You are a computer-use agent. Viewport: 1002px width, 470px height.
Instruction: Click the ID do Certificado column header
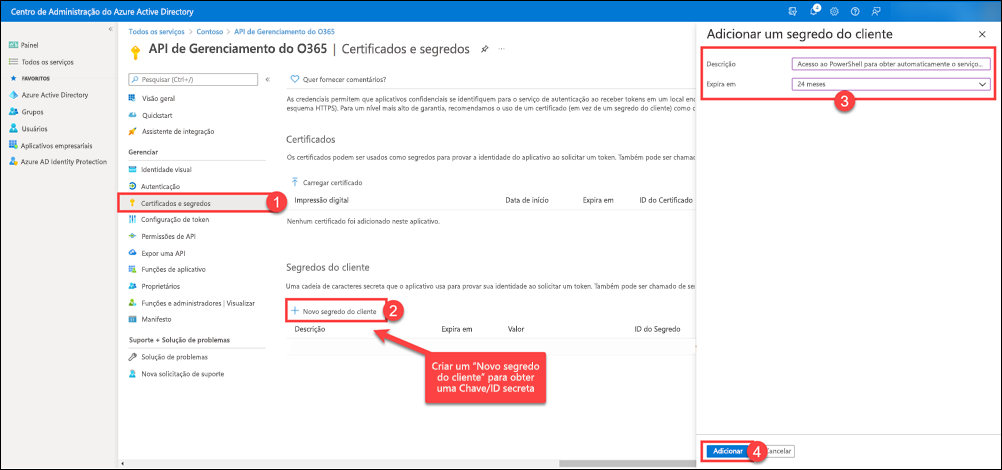coord(666,200)
